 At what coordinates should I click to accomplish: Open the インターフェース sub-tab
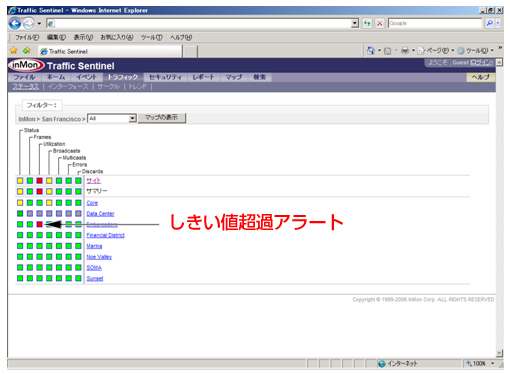pyautogui.click(x=68, y=87)
